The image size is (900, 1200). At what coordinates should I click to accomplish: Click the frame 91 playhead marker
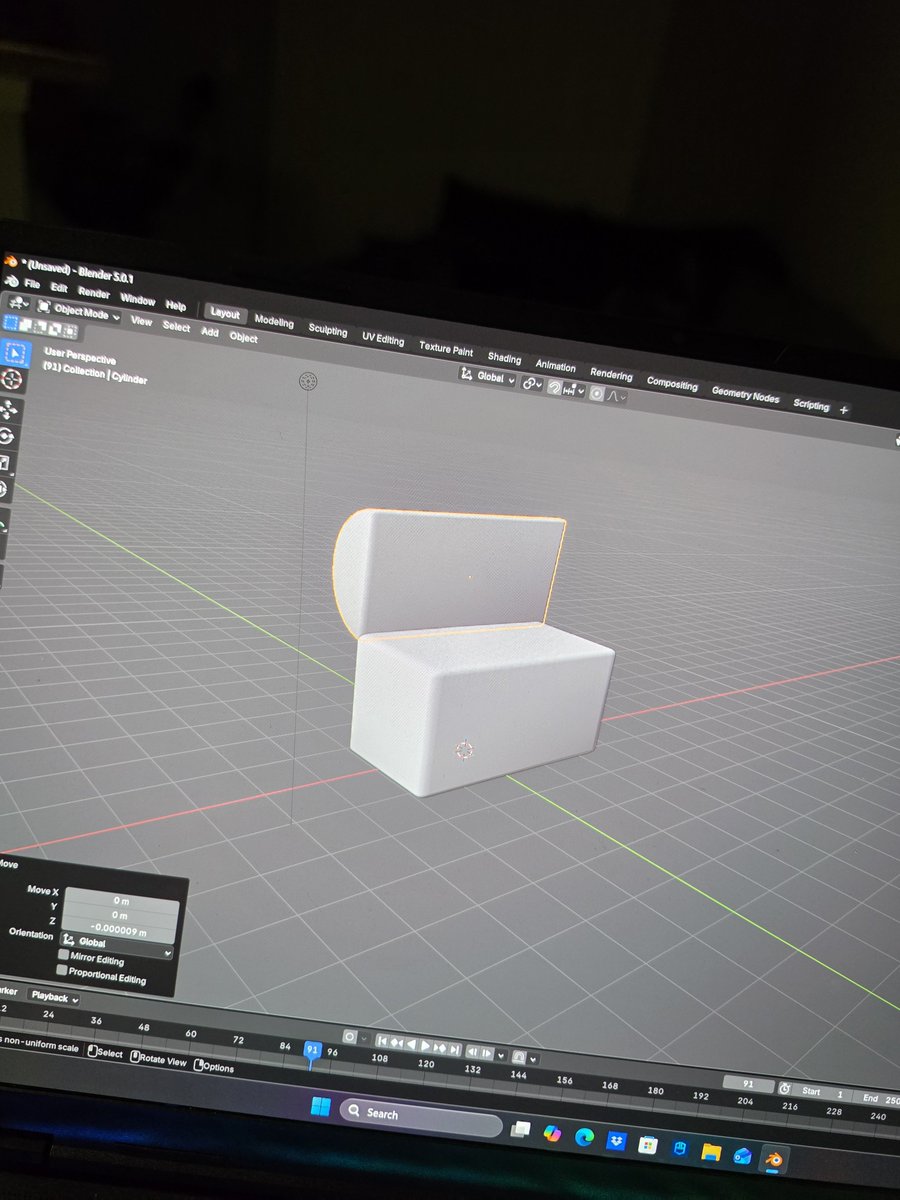(312, 1049)
